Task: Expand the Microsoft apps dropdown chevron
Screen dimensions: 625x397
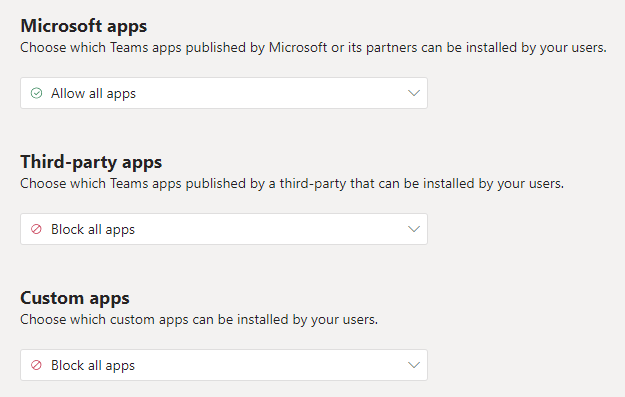Action: click(x=414, y=93)
